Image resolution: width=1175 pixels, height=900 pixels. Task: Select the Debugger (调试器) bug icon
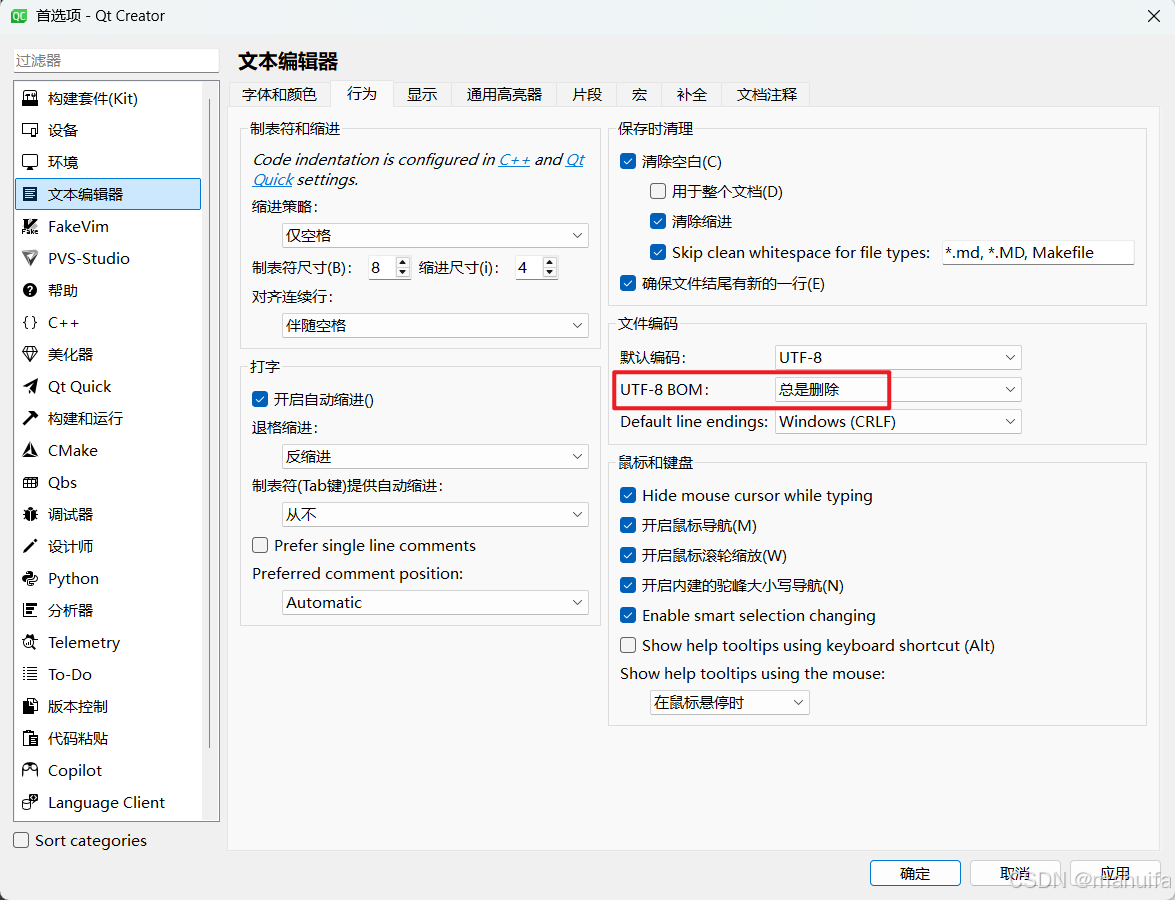pyautogui.click(x=30, y=514)
